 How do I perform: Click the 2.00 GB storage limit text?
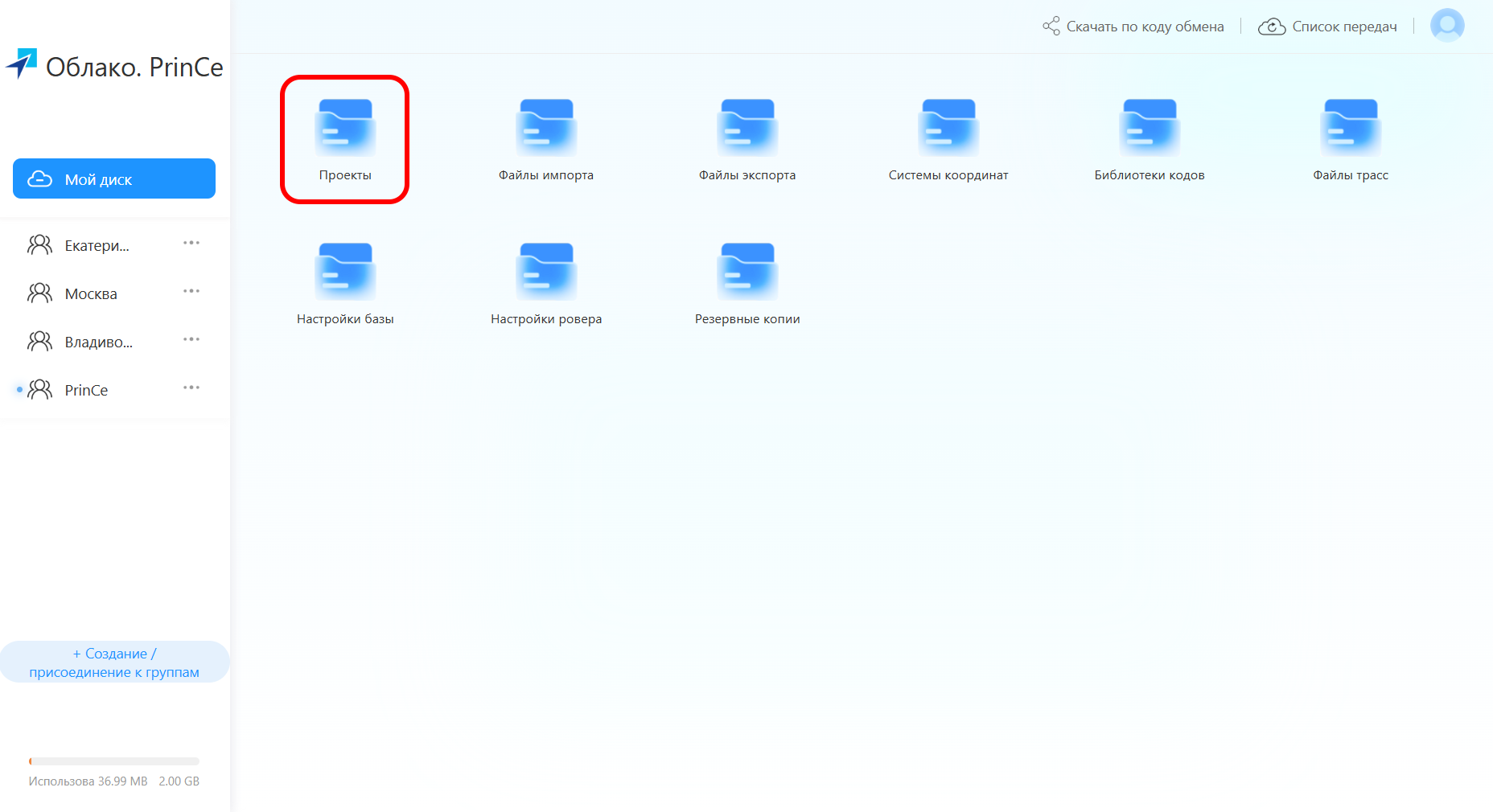179,781
